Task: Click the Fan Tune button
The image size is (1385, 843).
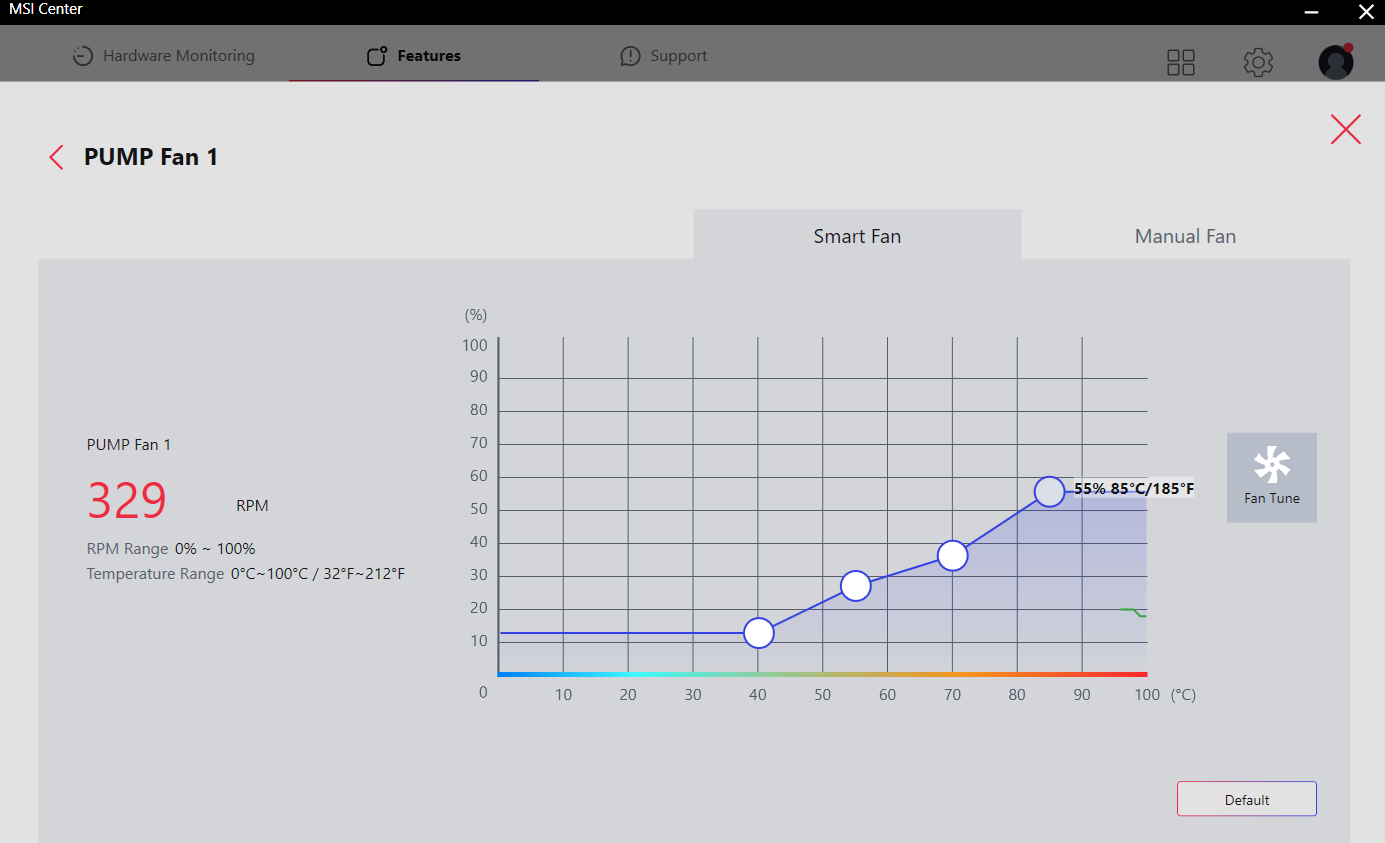Action: point(1272,477)
